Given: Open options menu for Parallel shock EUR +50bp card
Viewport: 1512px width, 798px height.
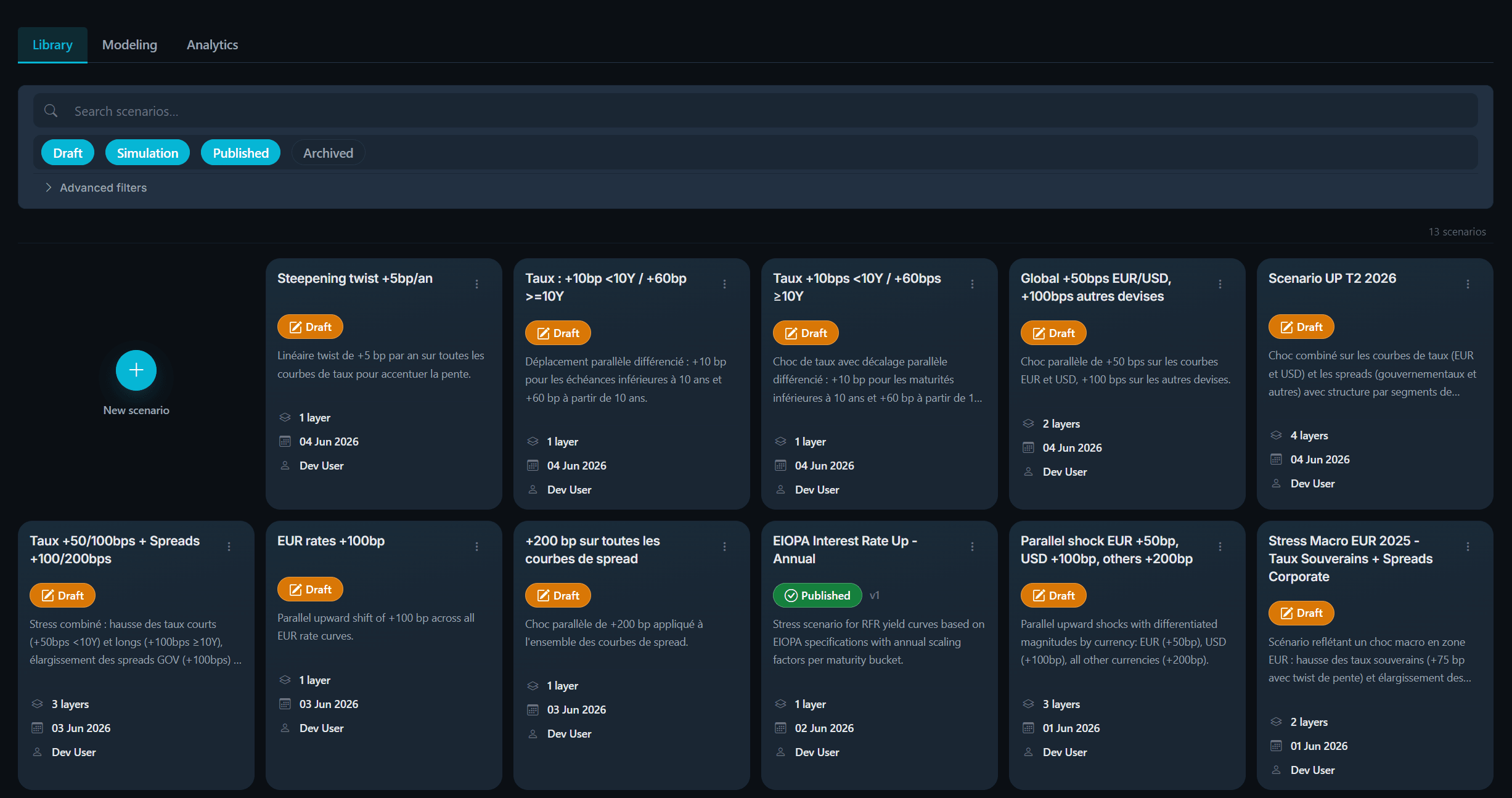Looking at the screenshot, I should coord(1220,547).
